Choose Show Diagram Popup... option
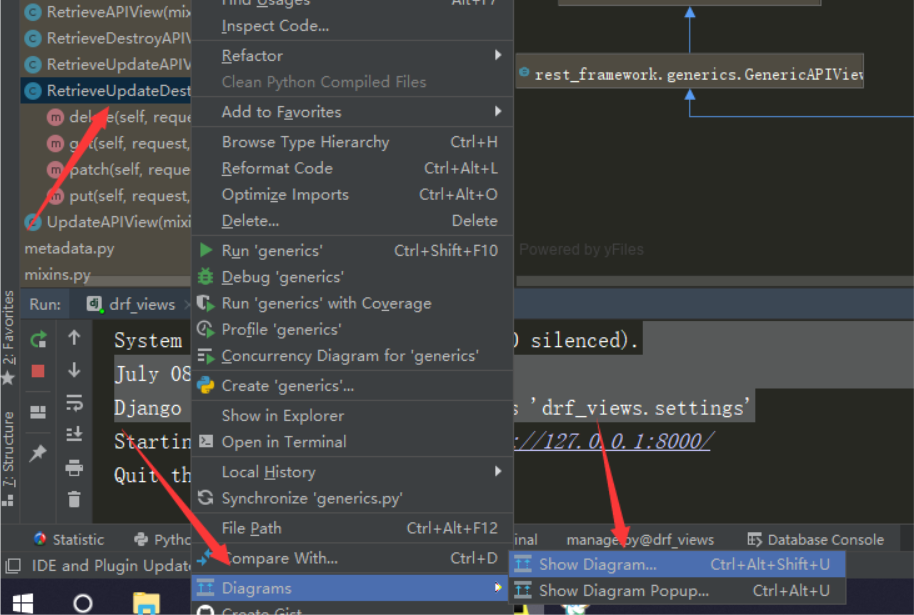 677,591
